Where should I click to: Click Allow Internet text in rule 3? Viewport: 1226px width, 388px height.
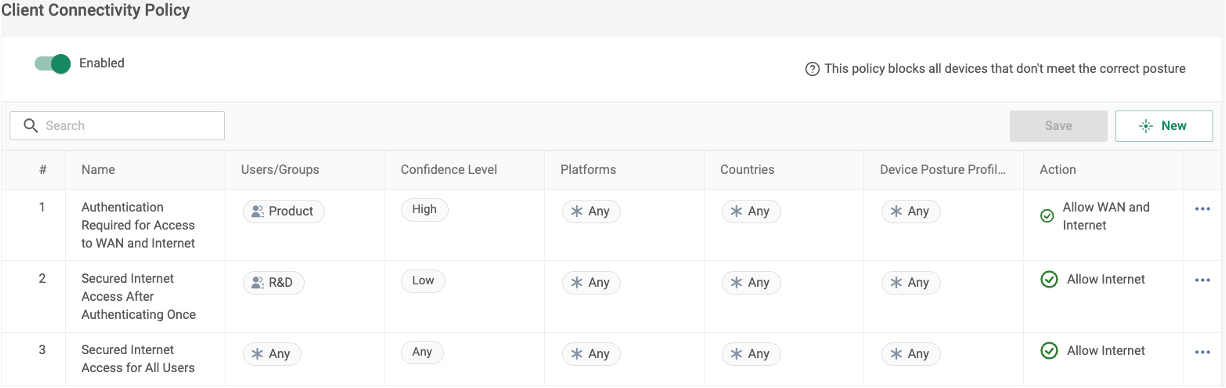(1106, 351)
